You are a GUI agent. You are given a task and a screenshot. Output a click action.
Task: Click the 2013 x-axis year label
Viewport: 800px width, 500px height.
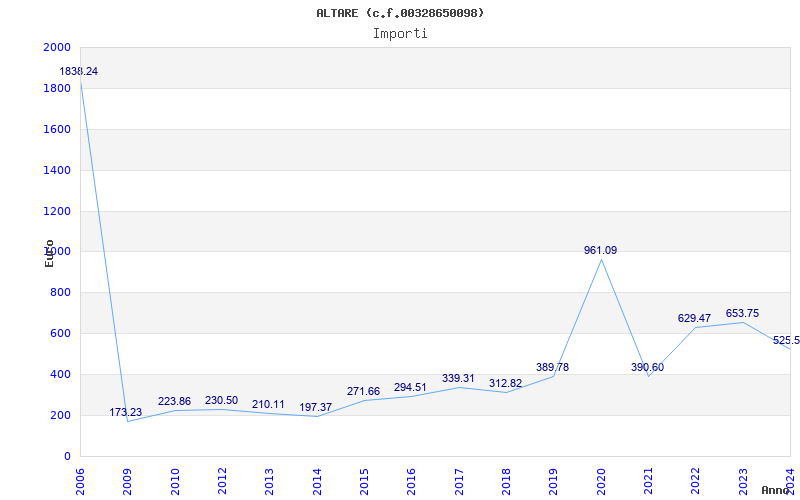(269, 480)
